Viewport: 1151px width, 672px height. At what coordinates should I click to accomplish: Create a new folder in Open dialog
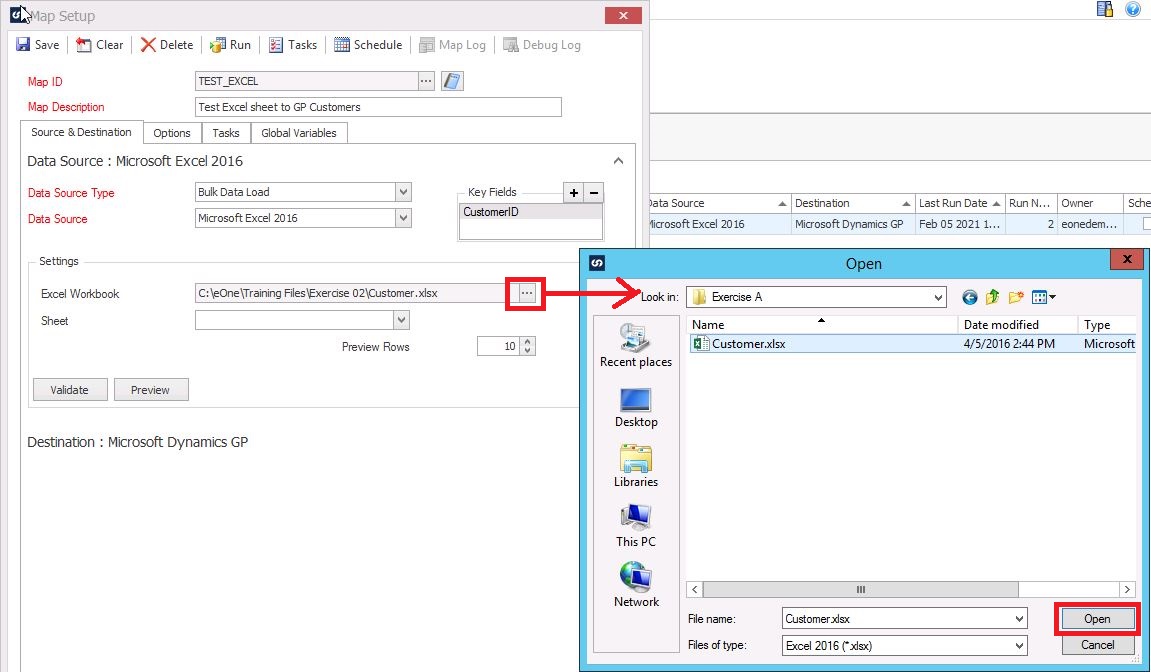pyautogui.click(x=1016, y=297)
